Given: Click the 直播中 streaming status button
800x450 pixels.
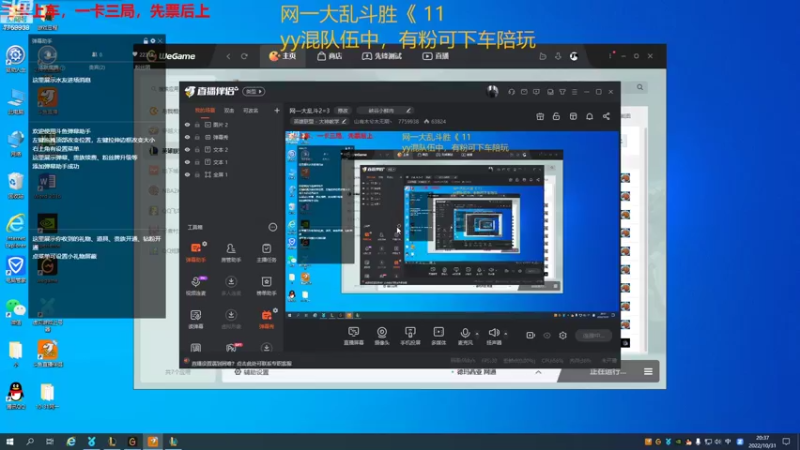Looking at the screenshot, I should coord(593,336).
